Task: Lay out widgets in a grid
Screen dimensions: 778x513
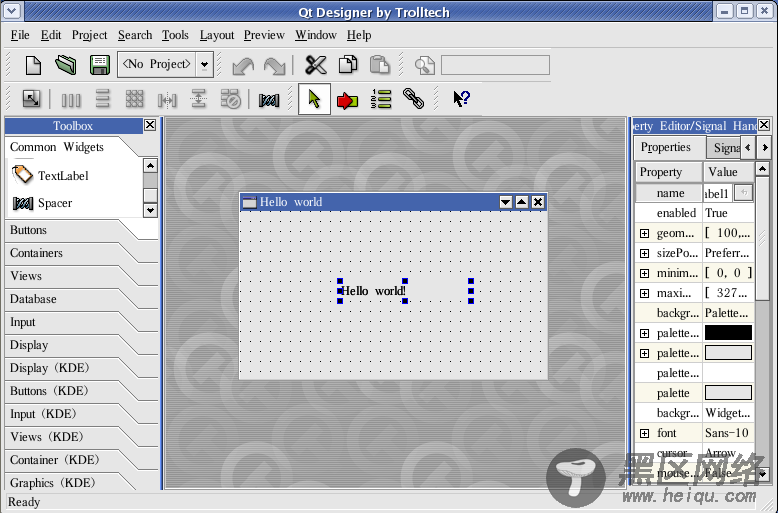Action: point(134,99)
